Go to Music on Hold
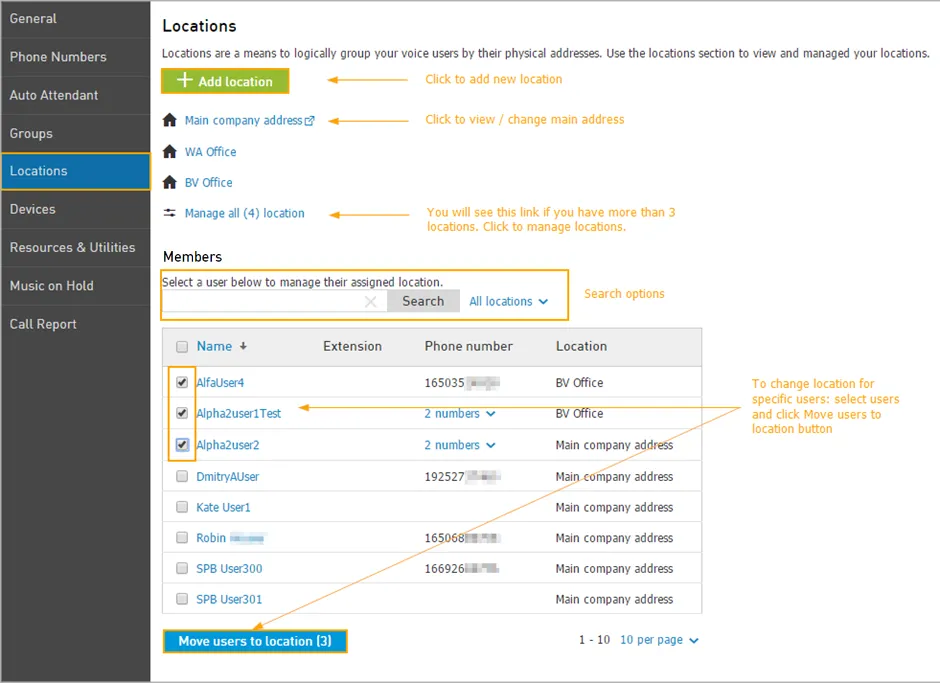Screen dimensions: 940x683 point(76,286)
